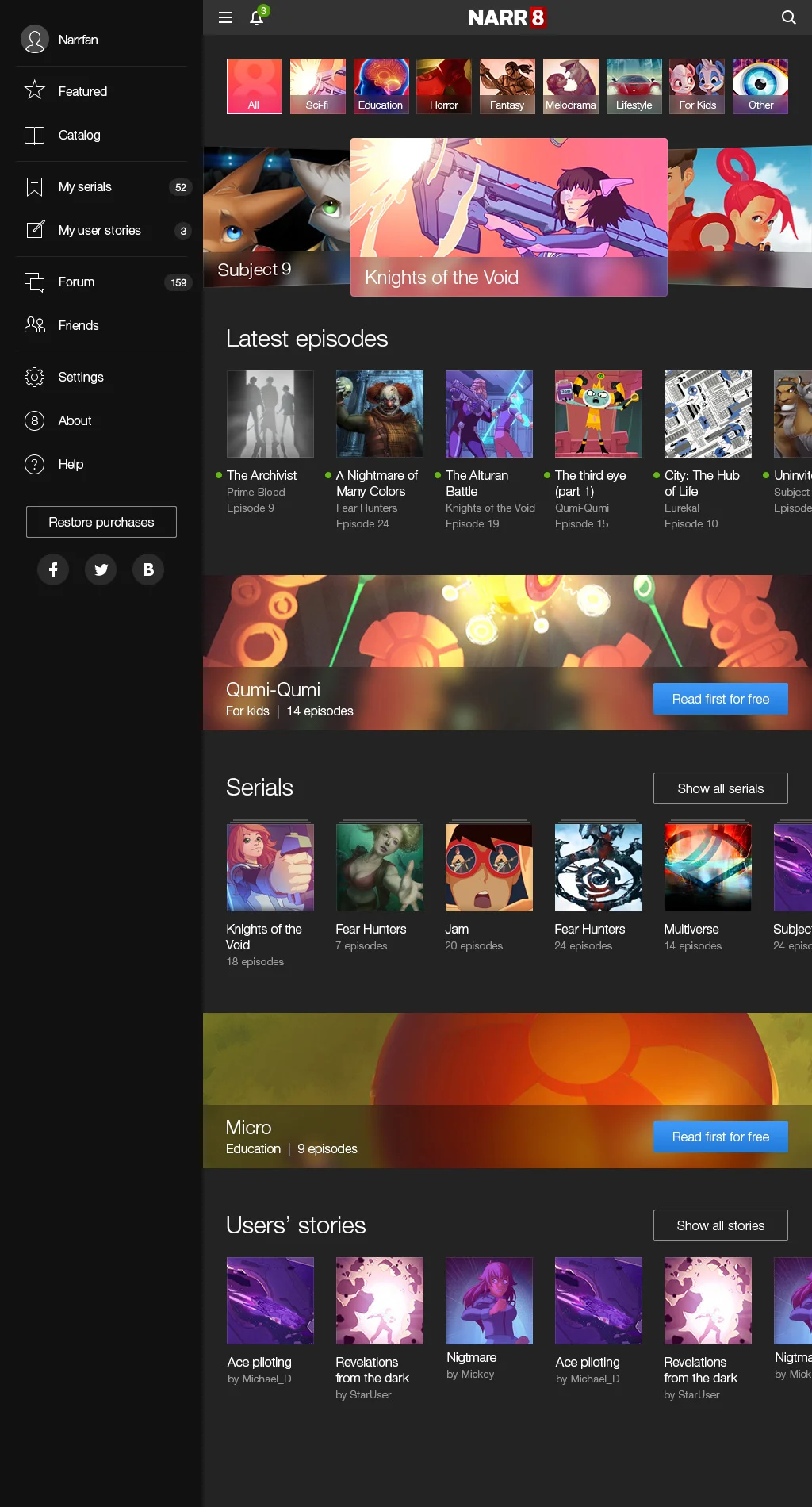This screenshot has height=1507, width=812.
Task: Select the Other genre tile
Action: click(x=760, y=86)
